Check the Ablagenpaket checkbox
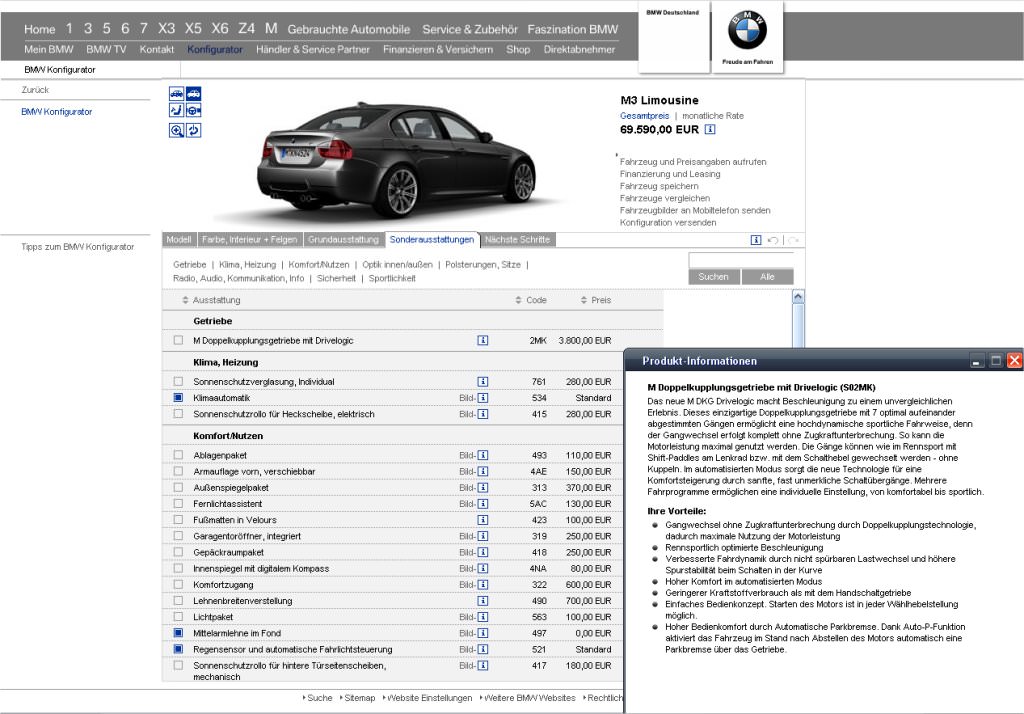The height and width of the screenshot is (714, 1024). click(x=178, y=455)
